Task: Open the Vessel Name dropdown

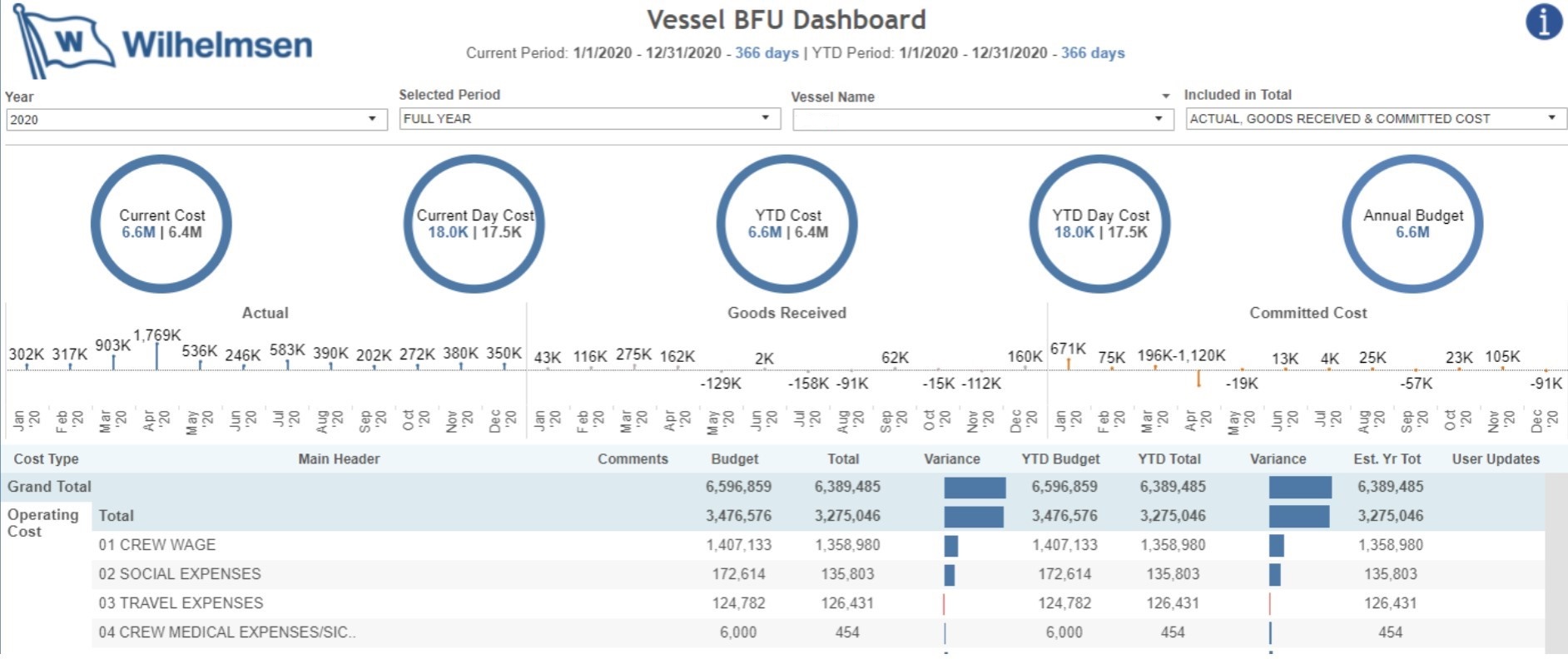Action: point(979,120)
